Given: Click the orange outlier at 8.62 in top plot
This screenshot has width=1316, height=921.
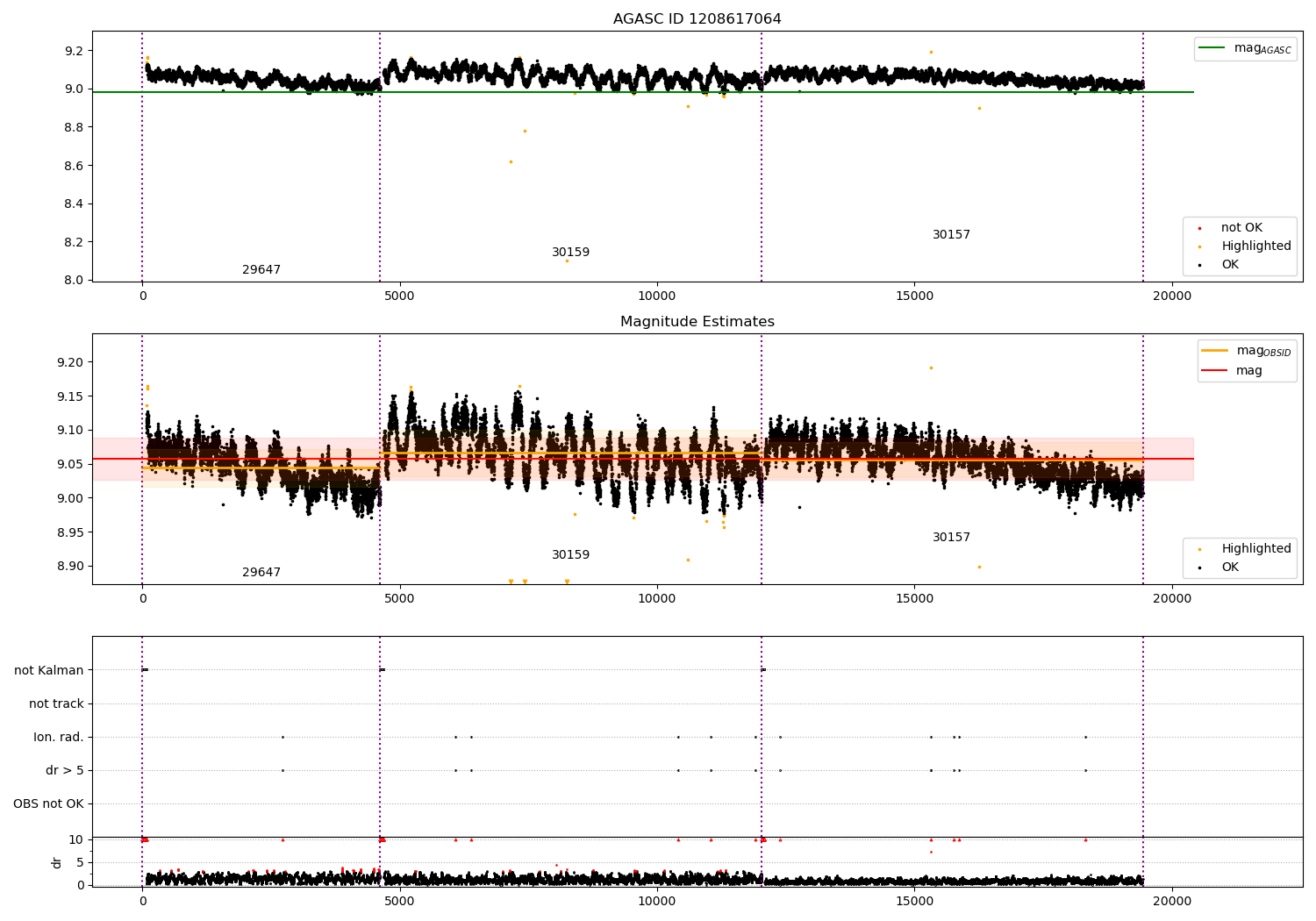Looking at the screenshot, I should pyautogui.click(x=511, y=161).
